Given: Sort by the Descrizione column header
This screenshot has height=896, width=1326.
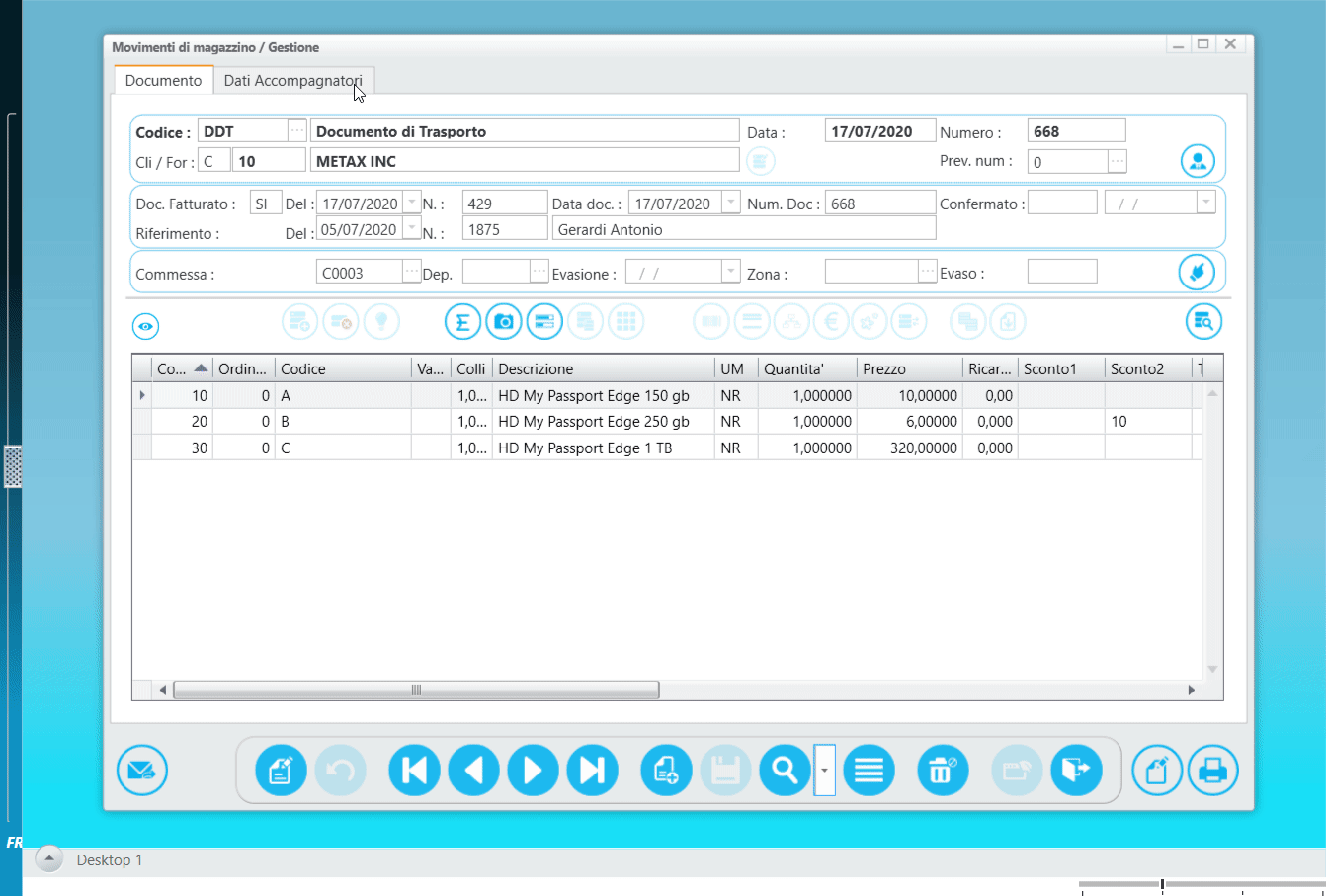Looking at the screenshot, I should point(603,369).
